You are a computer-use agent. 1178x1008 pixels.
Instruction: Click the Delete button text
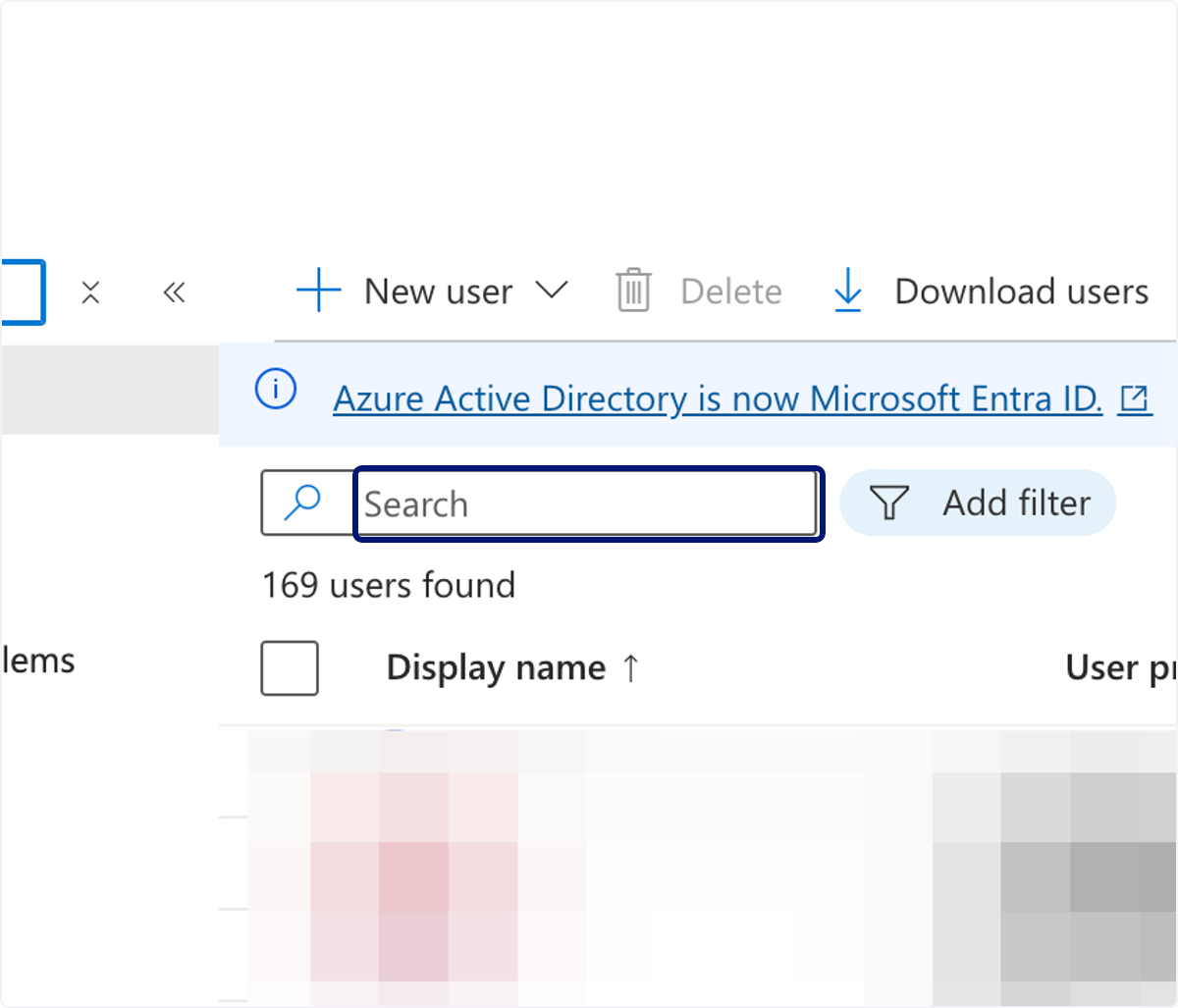(731, 292)
